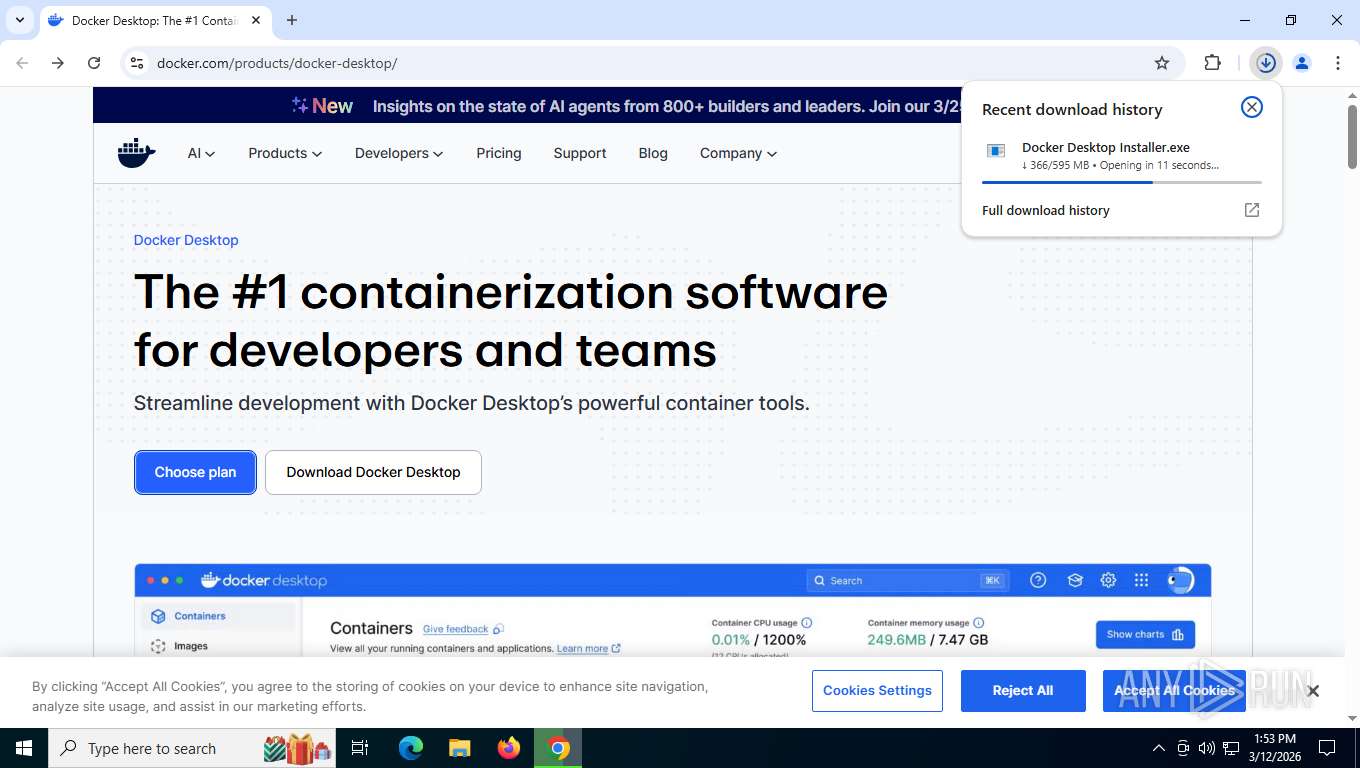Dismiss the cookie banner with the X
Viewport: 1360px width, 768px height.
1313,691
